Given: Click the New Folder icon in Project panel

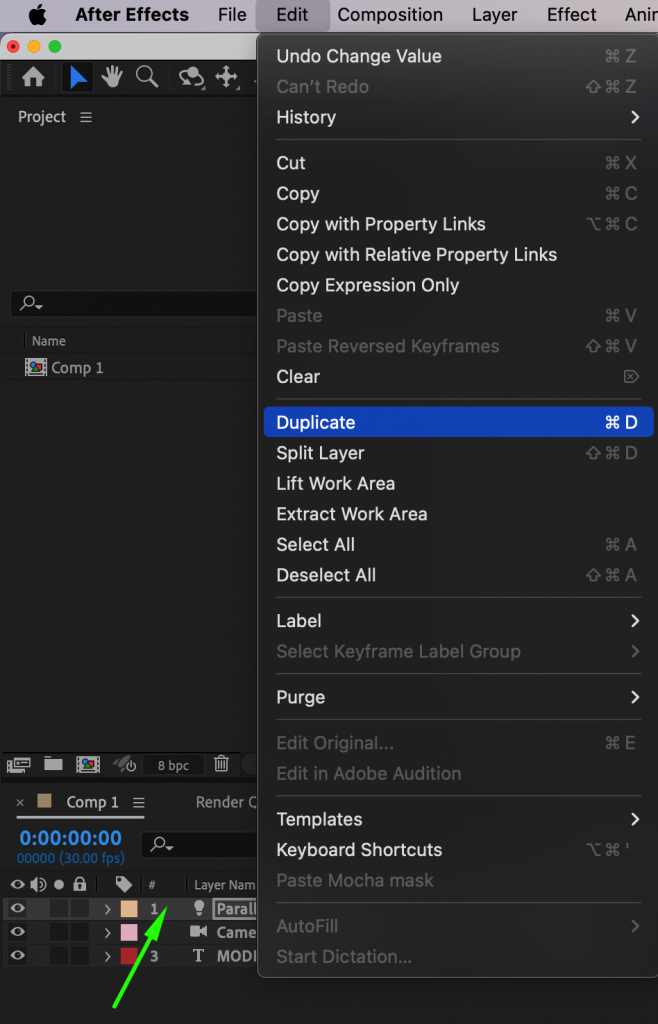Looking at the screenshot, I should 54,764.
